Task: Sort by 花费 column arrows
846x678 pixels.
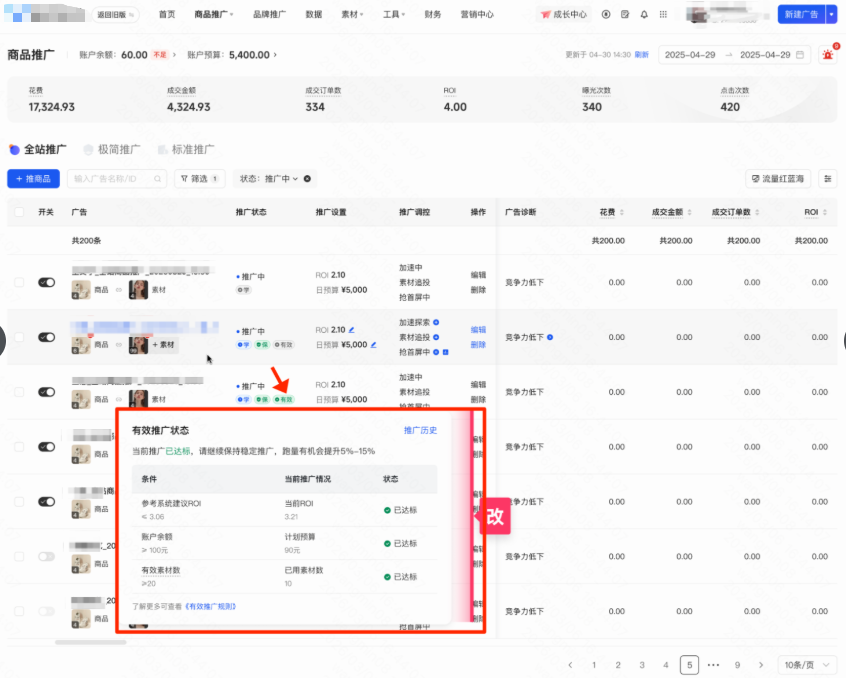Action: click(x=622, y=213)
